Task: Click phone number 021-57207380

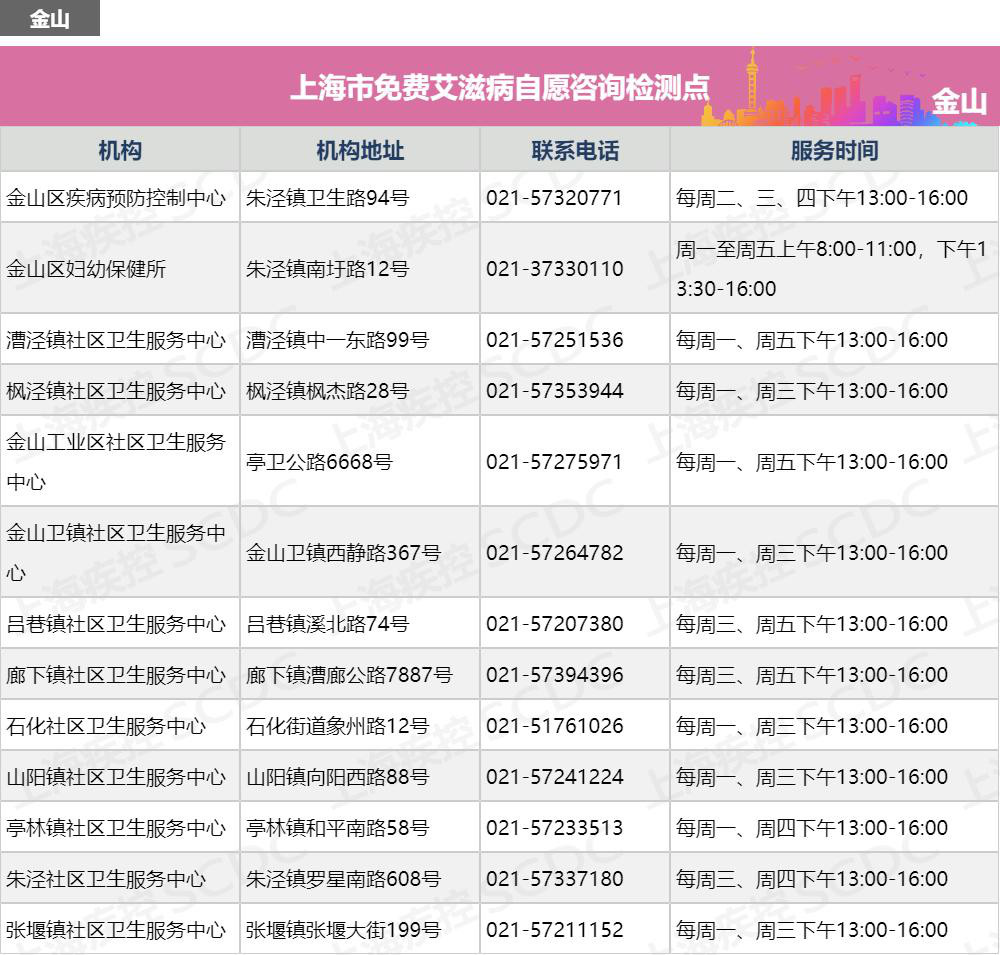Action: pyautogui.click(x=554, y=624)
